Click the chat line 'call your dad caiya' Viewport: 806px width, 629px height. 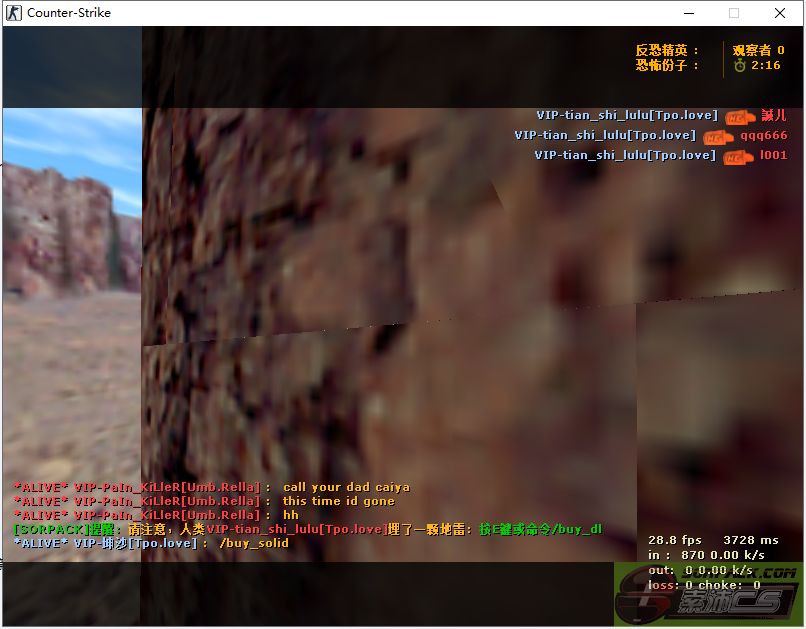[346, 487]
